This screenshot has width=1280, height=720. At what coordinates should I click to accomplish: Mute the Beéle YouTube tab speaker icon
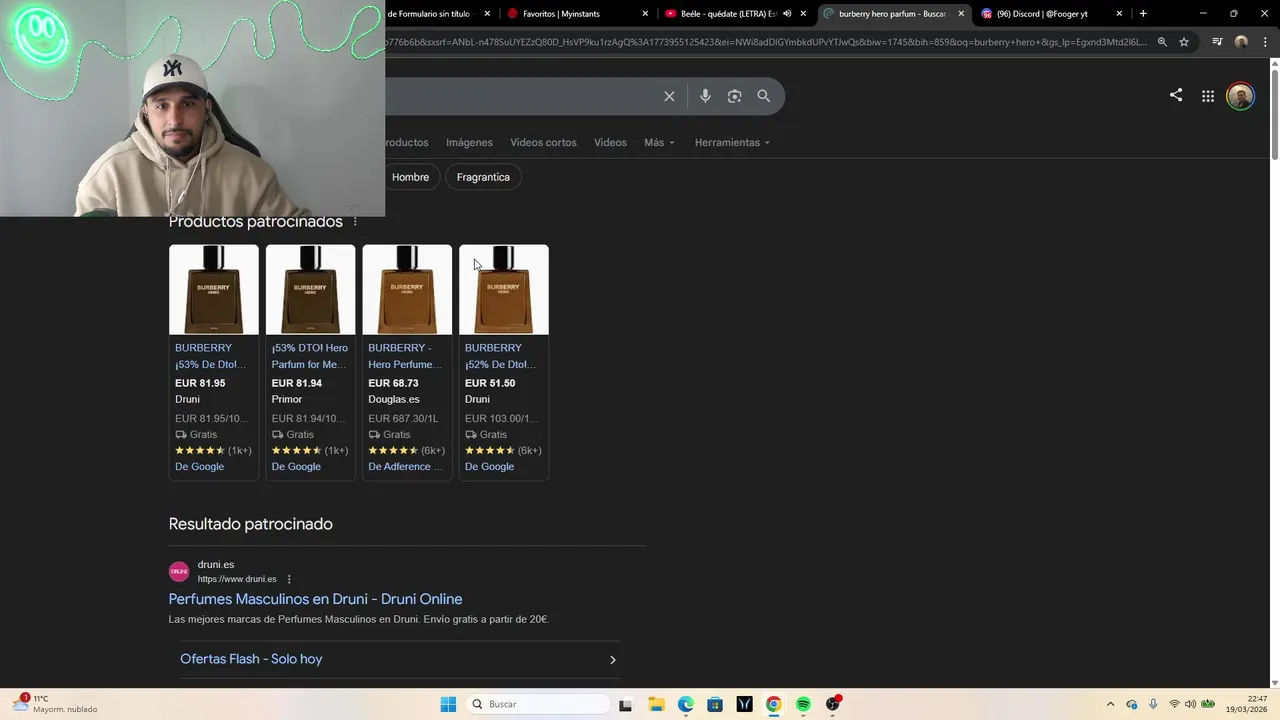(x=787, y=14)
